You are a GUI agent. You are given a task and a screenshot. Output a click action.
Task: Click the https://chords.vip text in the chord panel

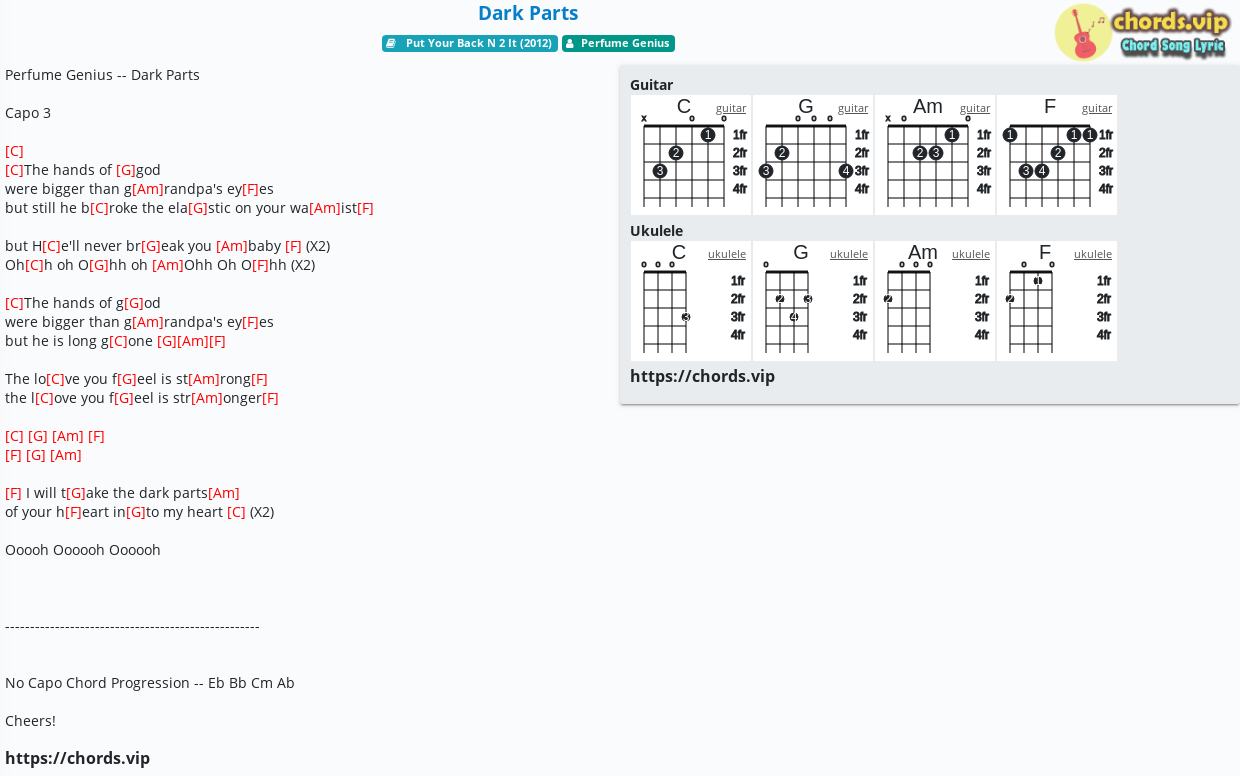pos(703,376)
